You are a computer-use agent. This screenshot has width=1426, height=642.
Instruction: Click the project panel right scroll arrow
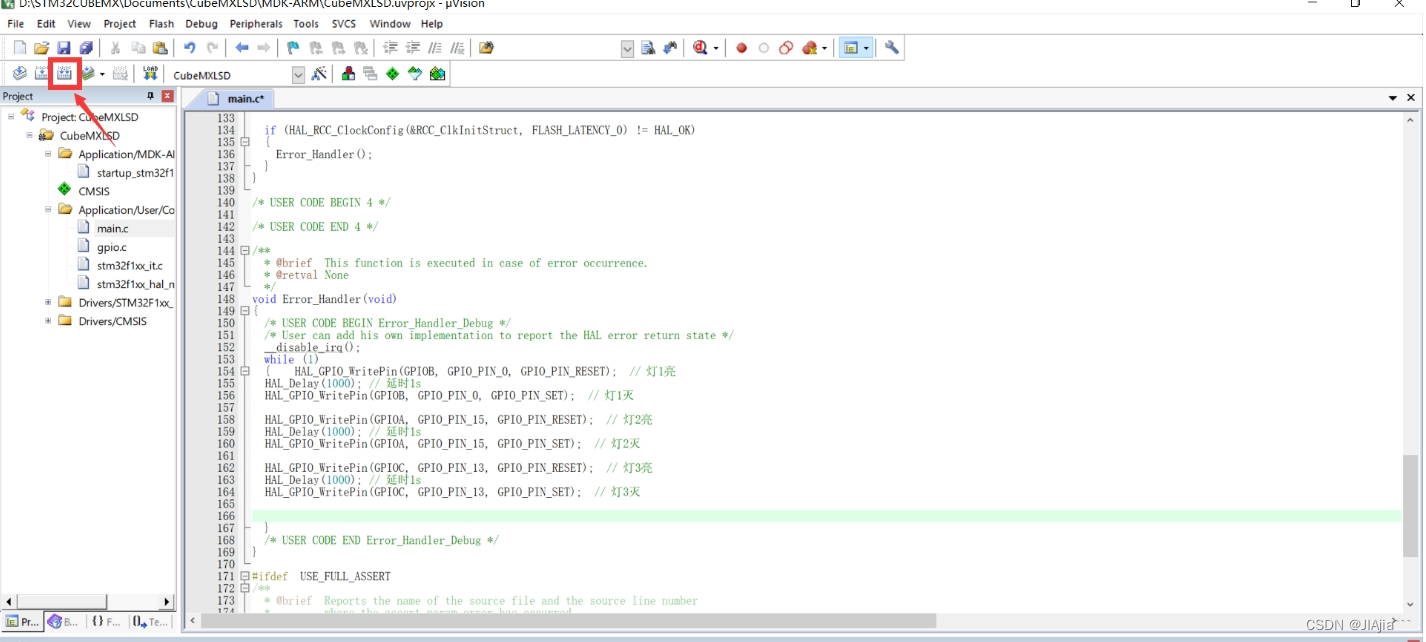pos(168,603)
